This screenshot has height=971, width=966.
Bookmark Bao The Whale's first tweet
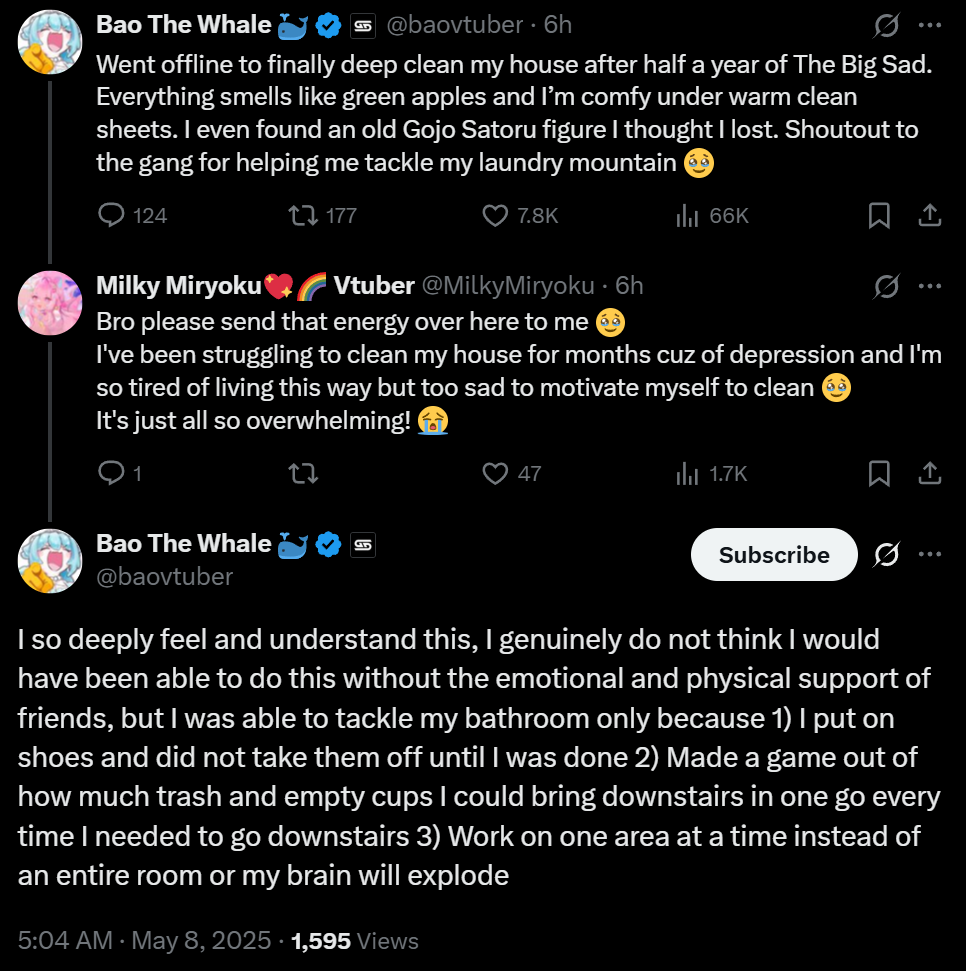879,215
